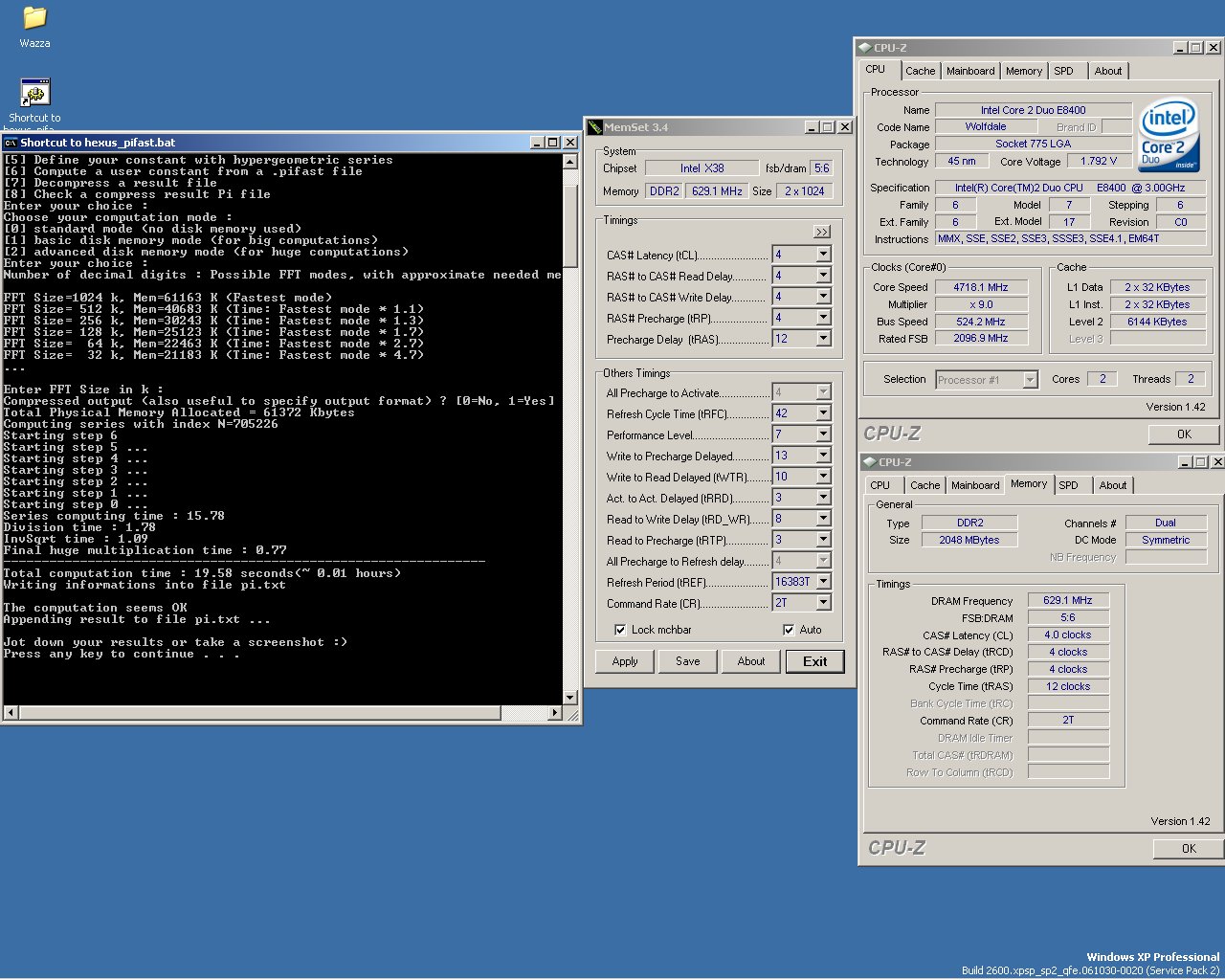Open the Precharge Delay (tRAS) dropdown
Image resolution: width=1225 pixels, height=980 pixels.
click(823, 339)
